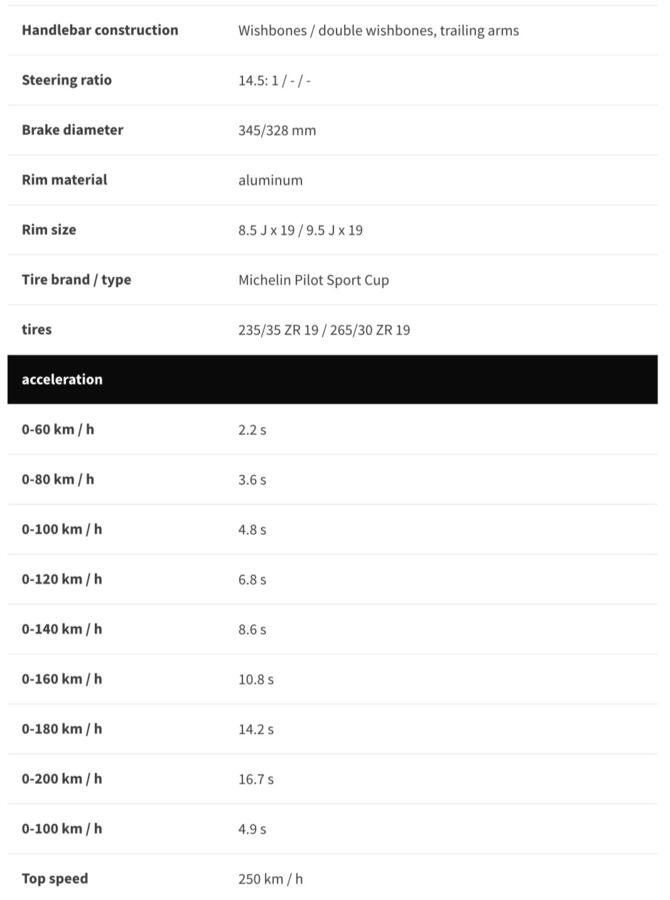Click the Rim material label
670x900 pixels.
[65, 180]
